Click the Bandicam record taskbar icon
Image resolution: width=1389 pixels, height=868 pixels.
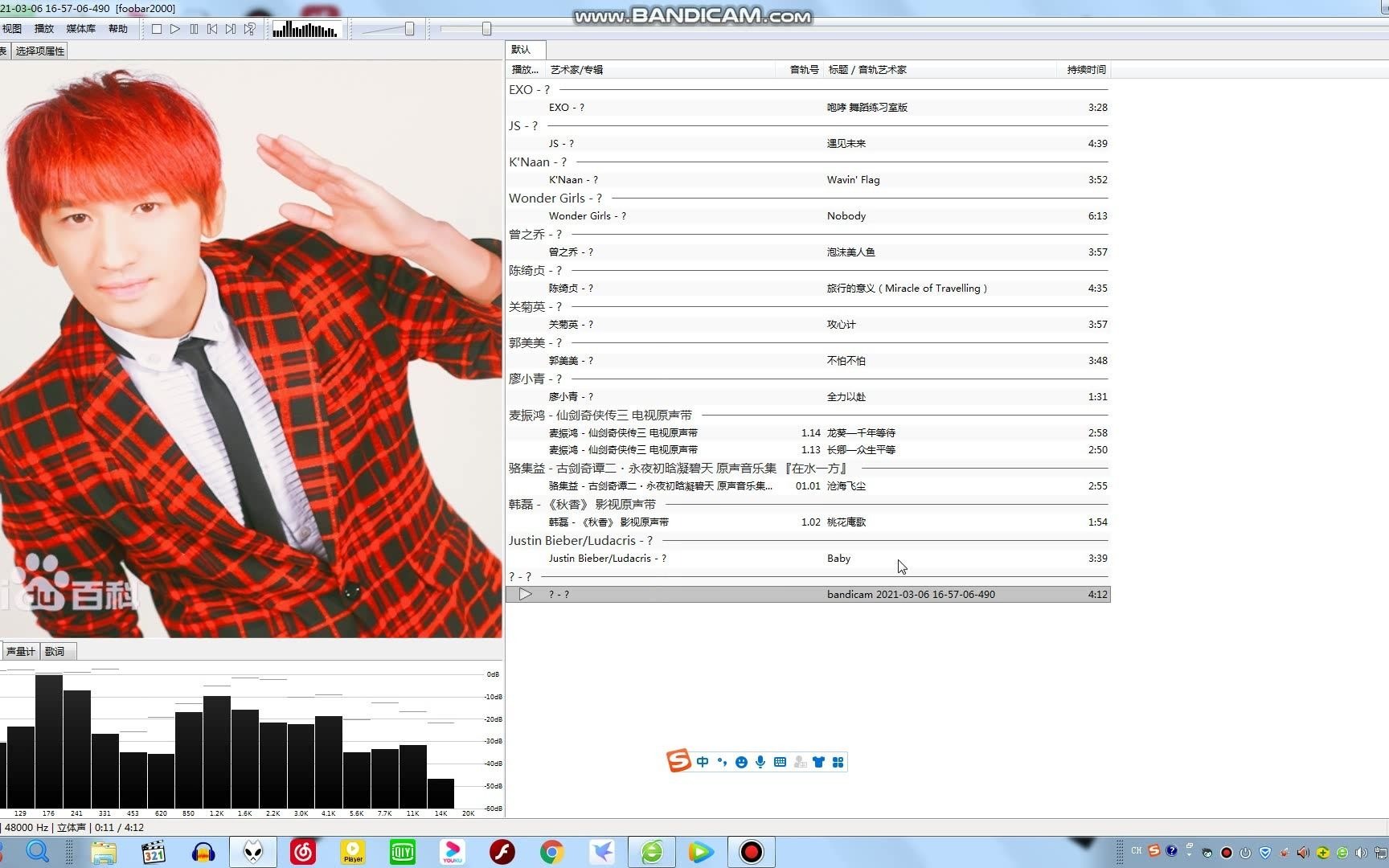[752, 852]
